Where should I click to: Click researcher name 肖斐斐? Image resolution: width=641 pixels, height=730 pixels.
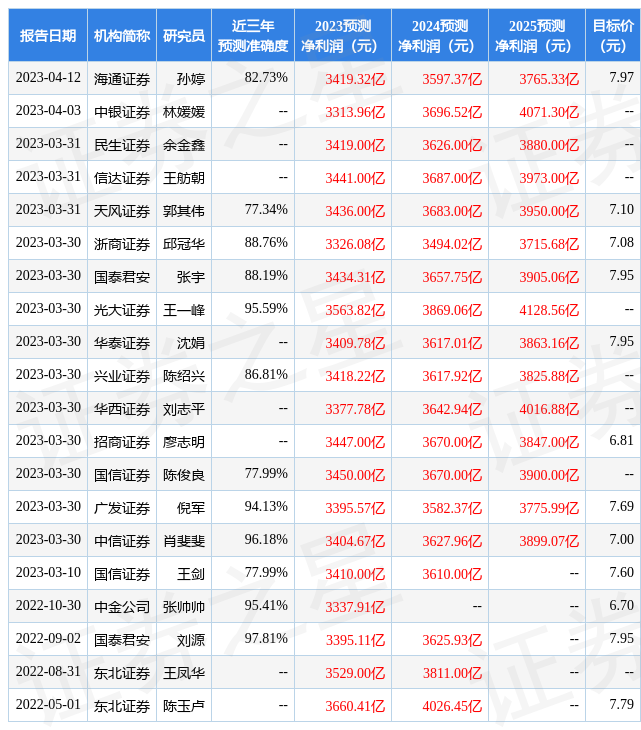(184, 541)
